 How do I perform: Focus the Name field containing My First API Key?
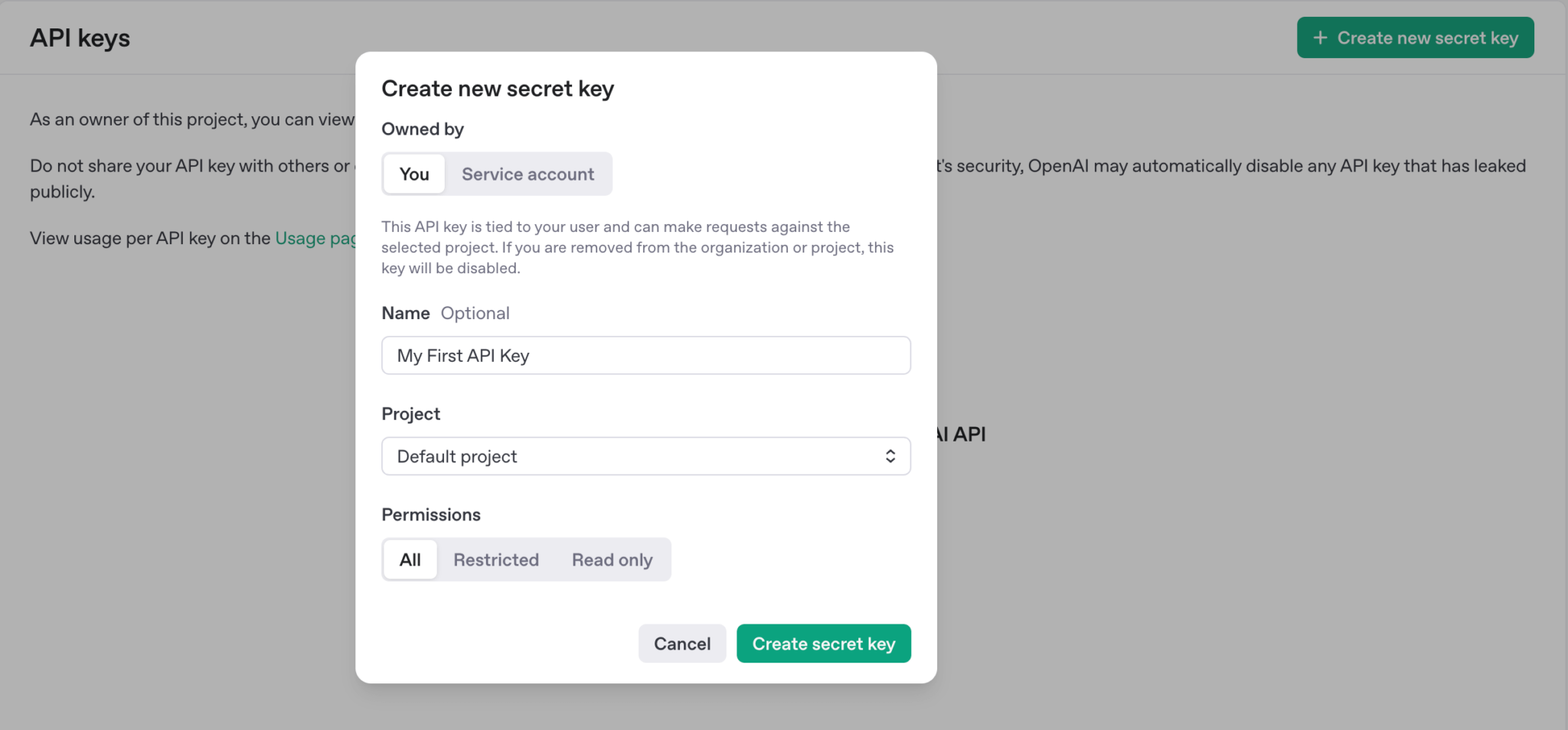[x=645, y=356]
